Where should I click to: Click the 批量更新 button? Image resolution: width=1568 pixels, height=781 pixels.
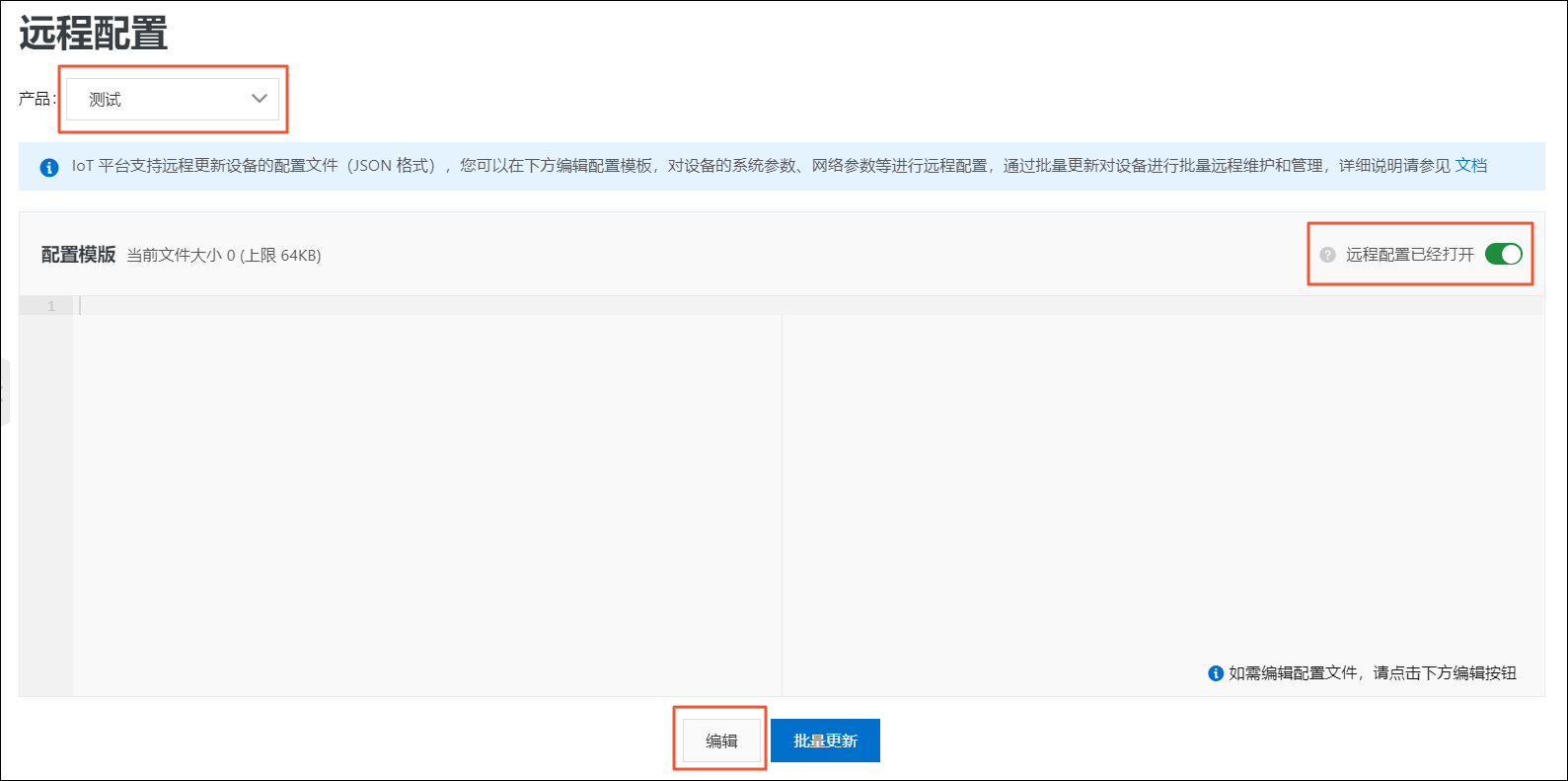click(825, 741)
